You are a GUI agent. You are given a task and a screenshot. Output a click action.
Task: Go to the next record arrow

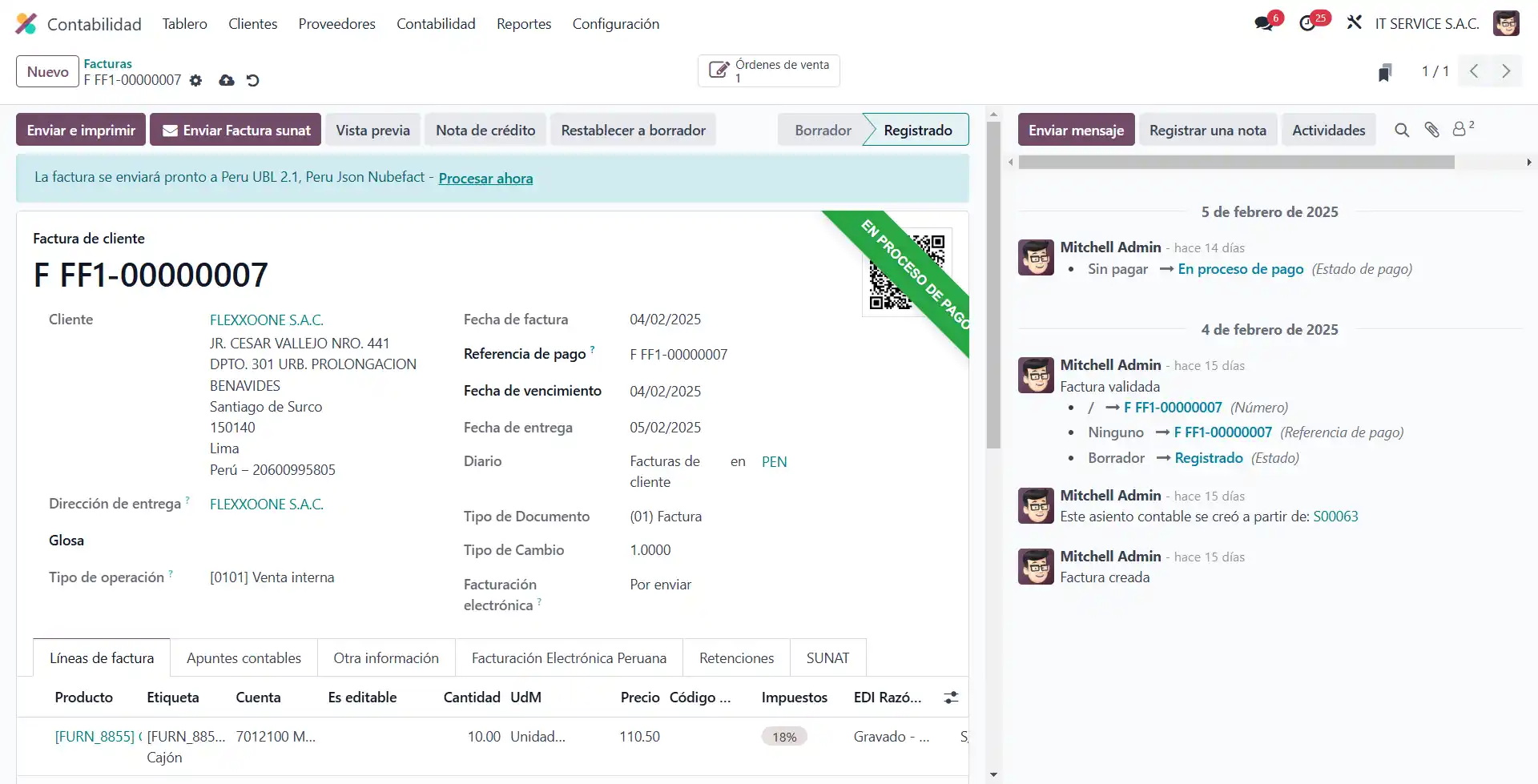[x=1506, y=71]
